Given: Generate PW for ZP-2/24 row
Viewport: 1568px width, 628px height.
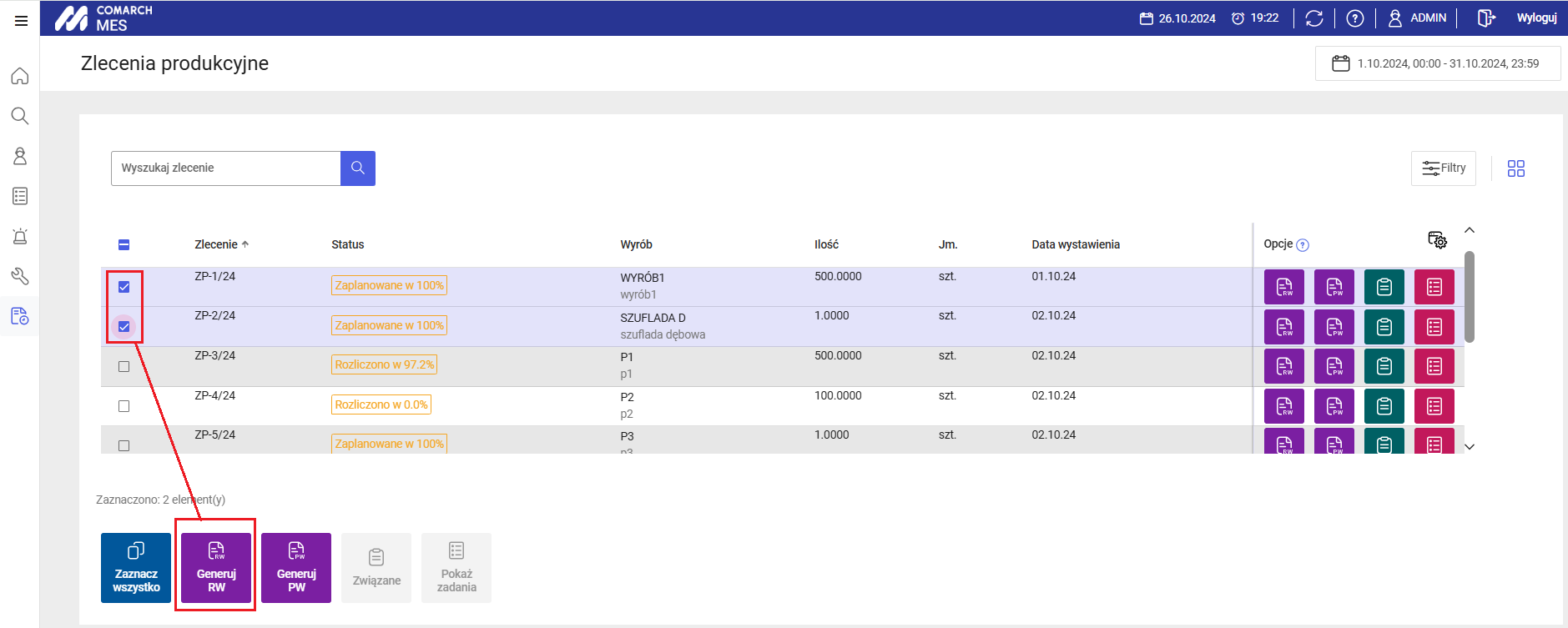Looking at the screenshot, I should (x=1334, y=327).
